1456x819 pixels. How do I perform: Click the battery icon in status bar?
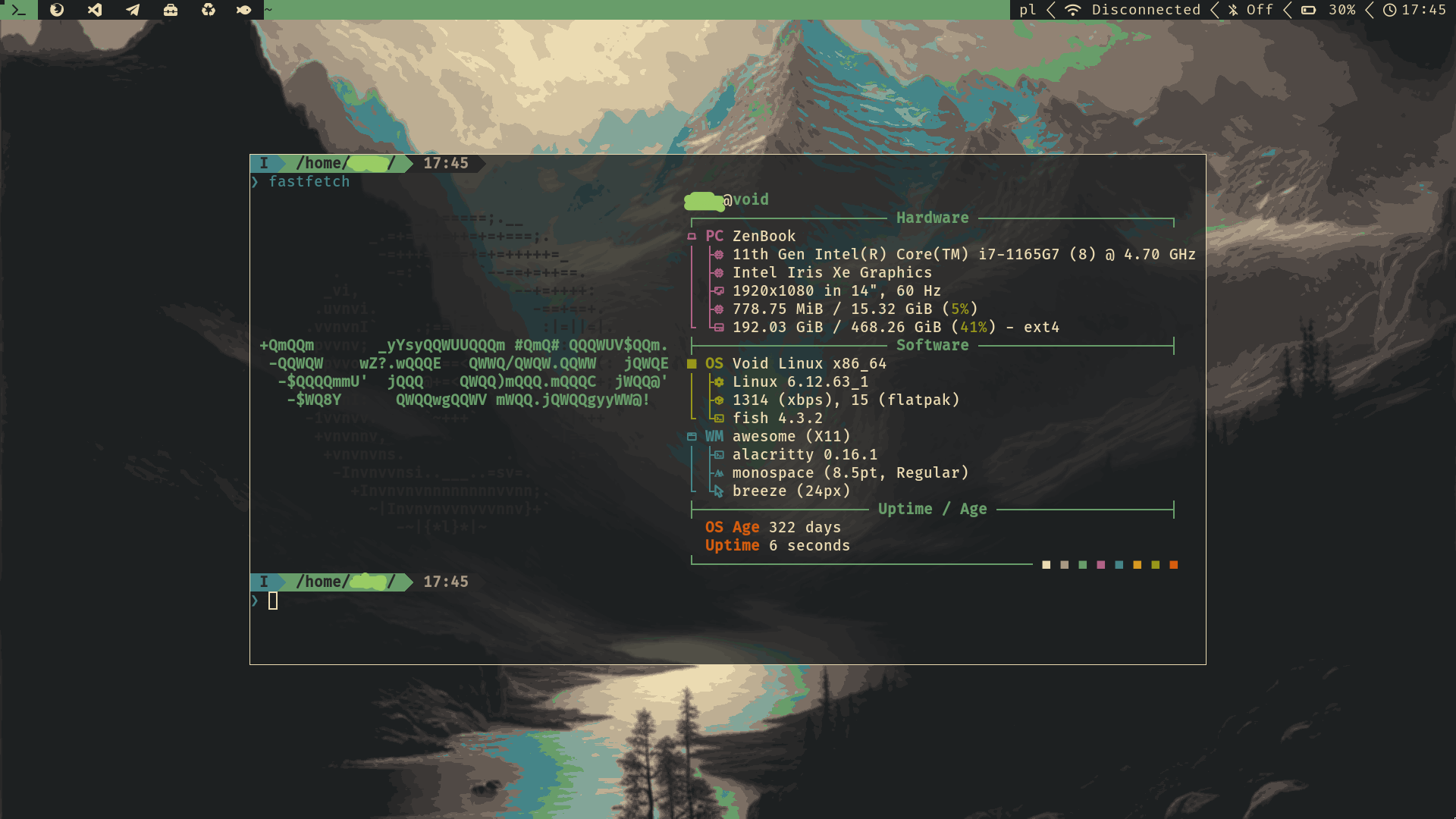coord(1309,10)
